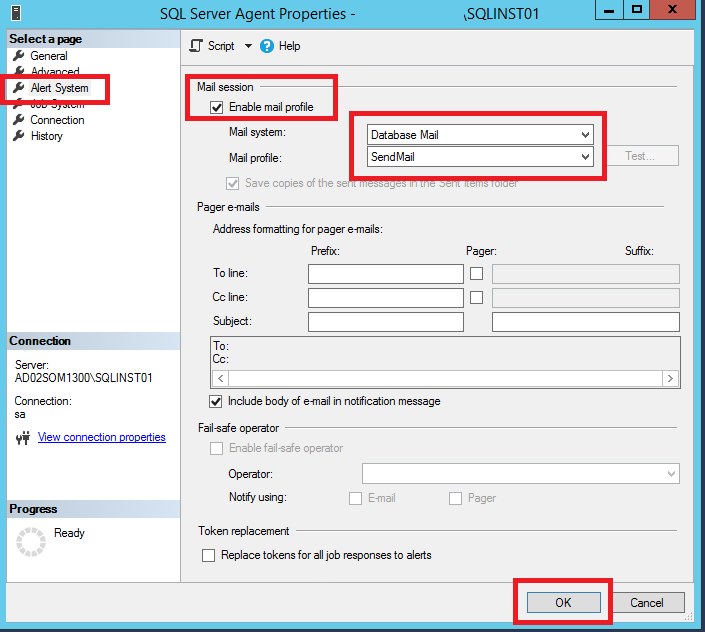Viewport: 705px width, 632px height.
Task: Select the Advanced page
Action: tap(55, 72)
